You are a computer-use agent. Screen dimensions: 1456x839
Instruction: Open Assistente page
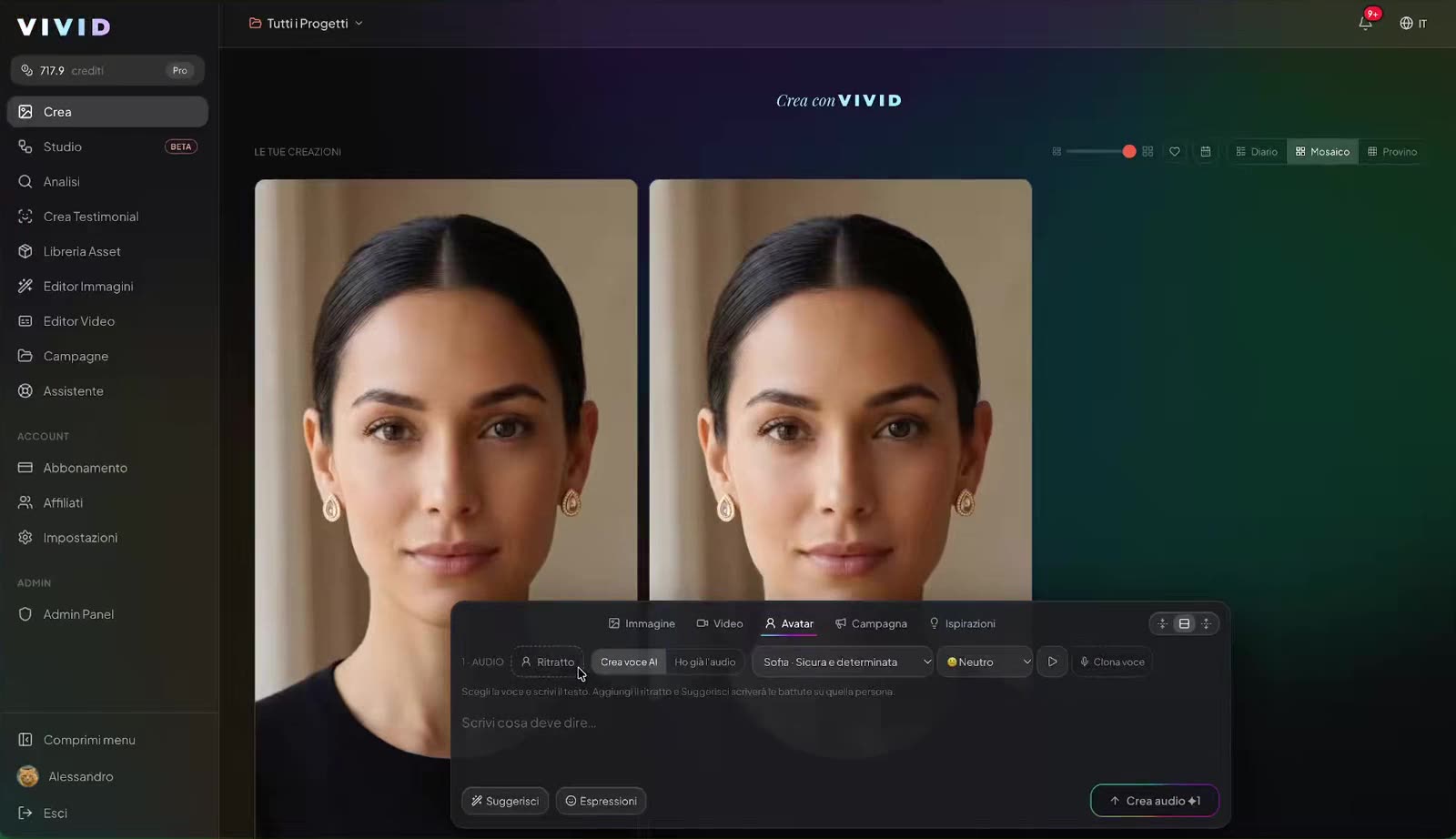point(107,391)
